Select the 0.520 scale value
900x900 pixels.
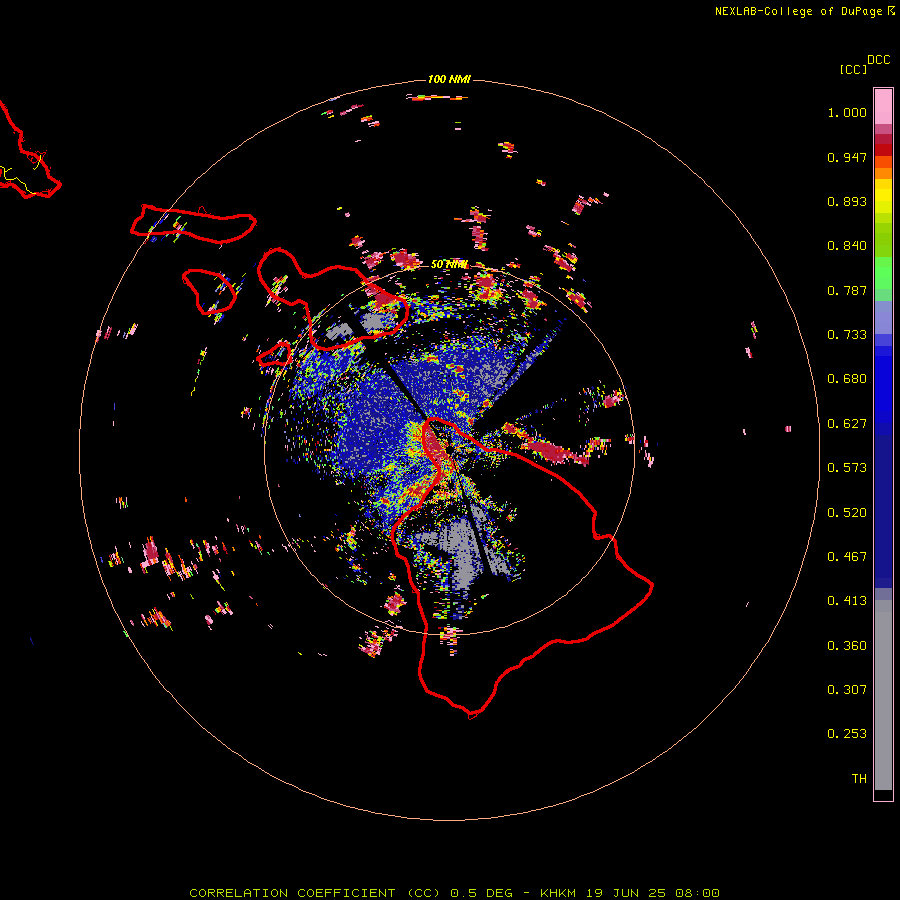847,513
